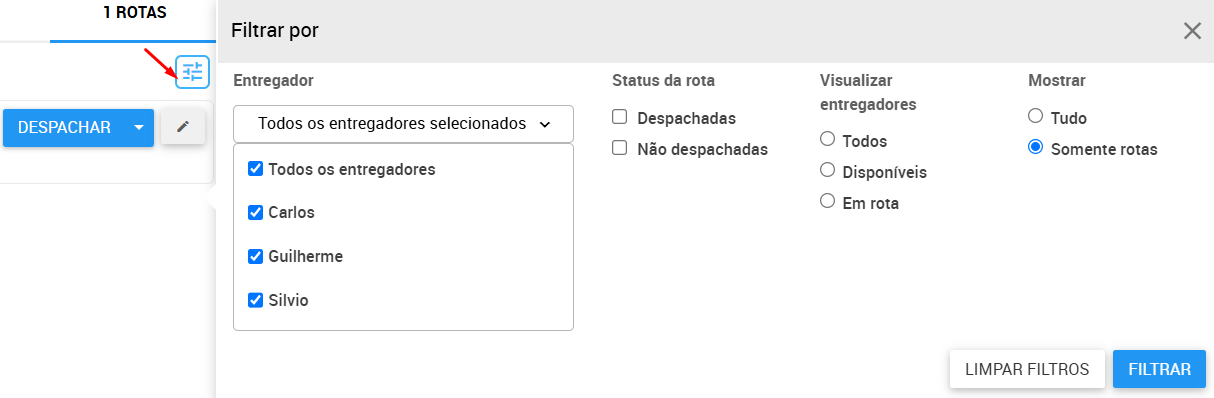
Task: Click the pencil edit icon
Action: 183,127
